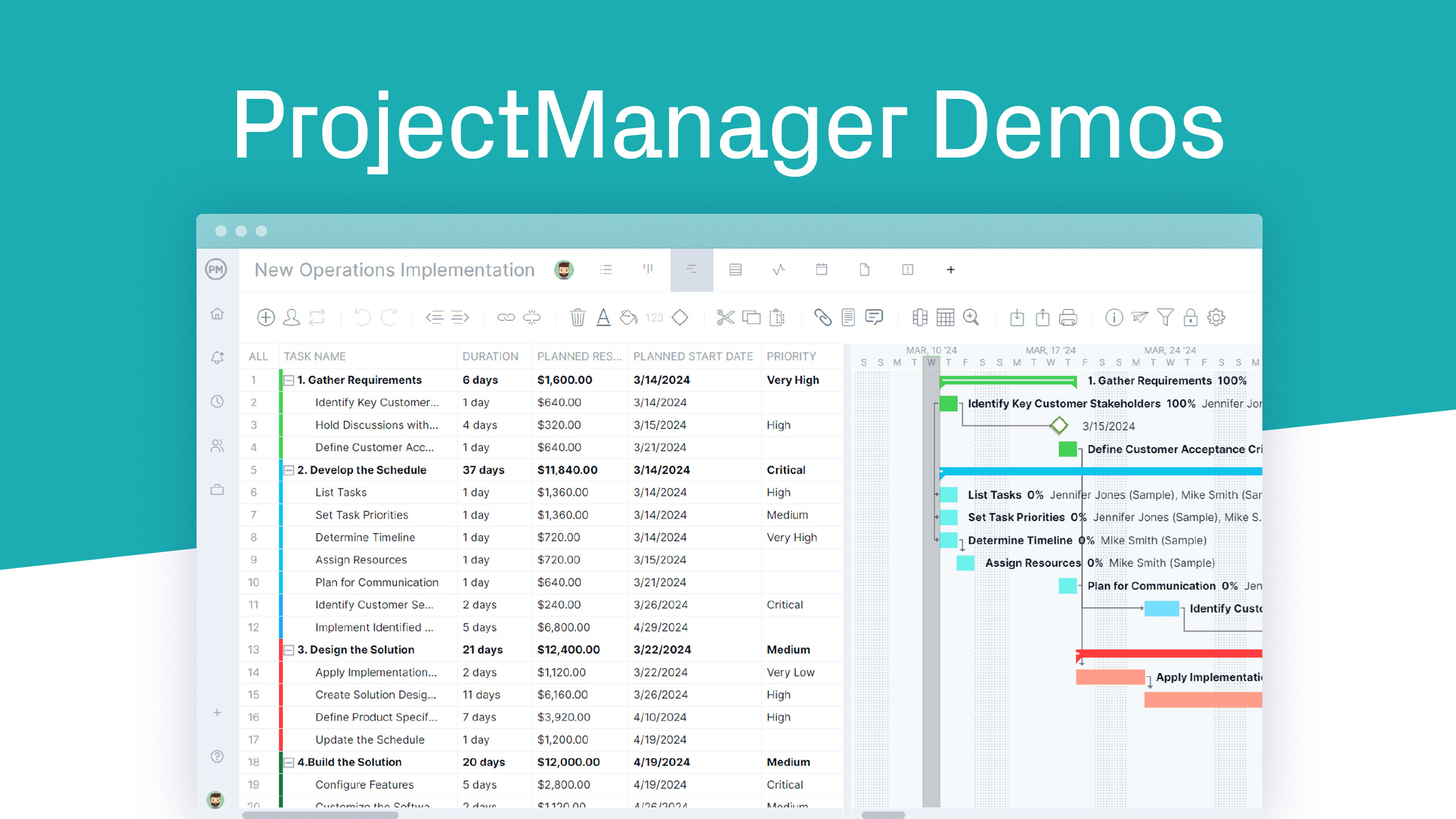Click the DURATION column header
Image resolution: width=1456 pixels, height=819 pixels.
[x=490, y=357]
